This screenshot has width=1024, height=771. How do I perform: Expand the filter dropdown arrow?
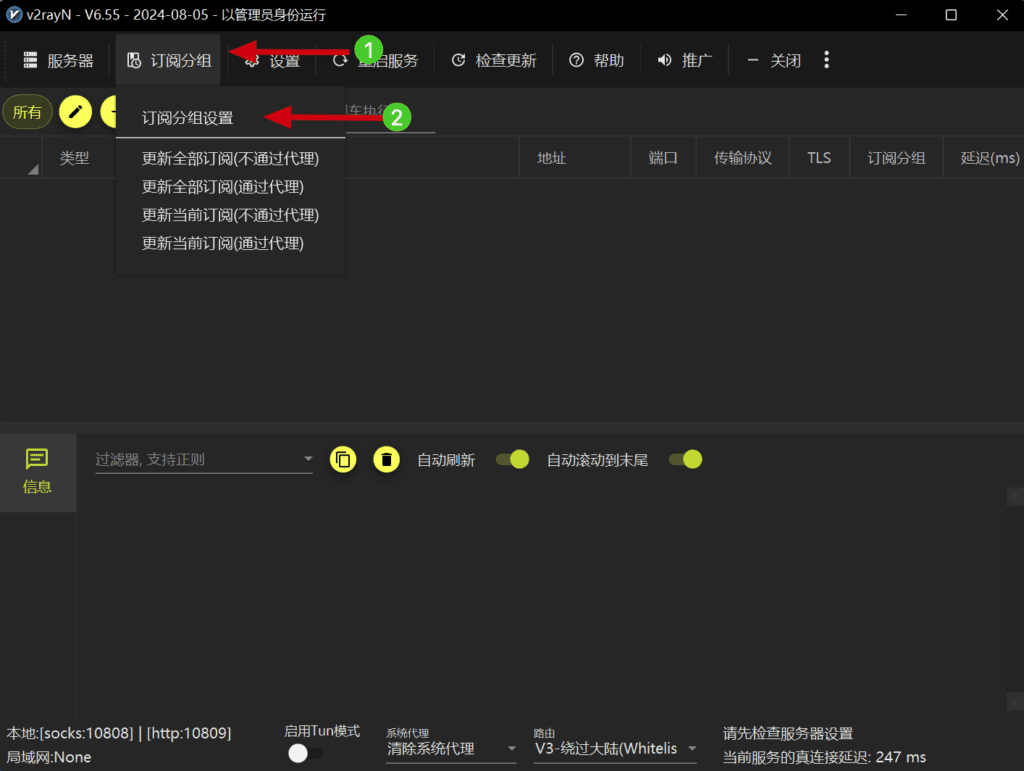tap(308, 459)
